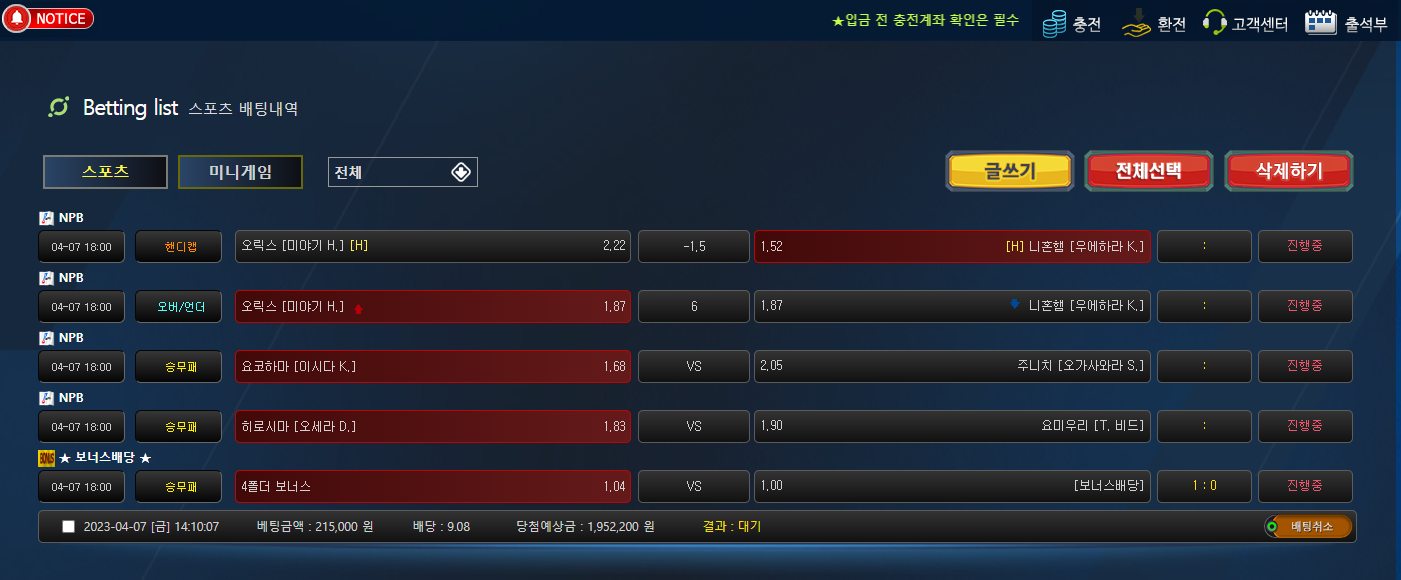Screen dimensions: 1401x580
Task: Click the yellow 글쓰기 button
Action: point(1010,171)
